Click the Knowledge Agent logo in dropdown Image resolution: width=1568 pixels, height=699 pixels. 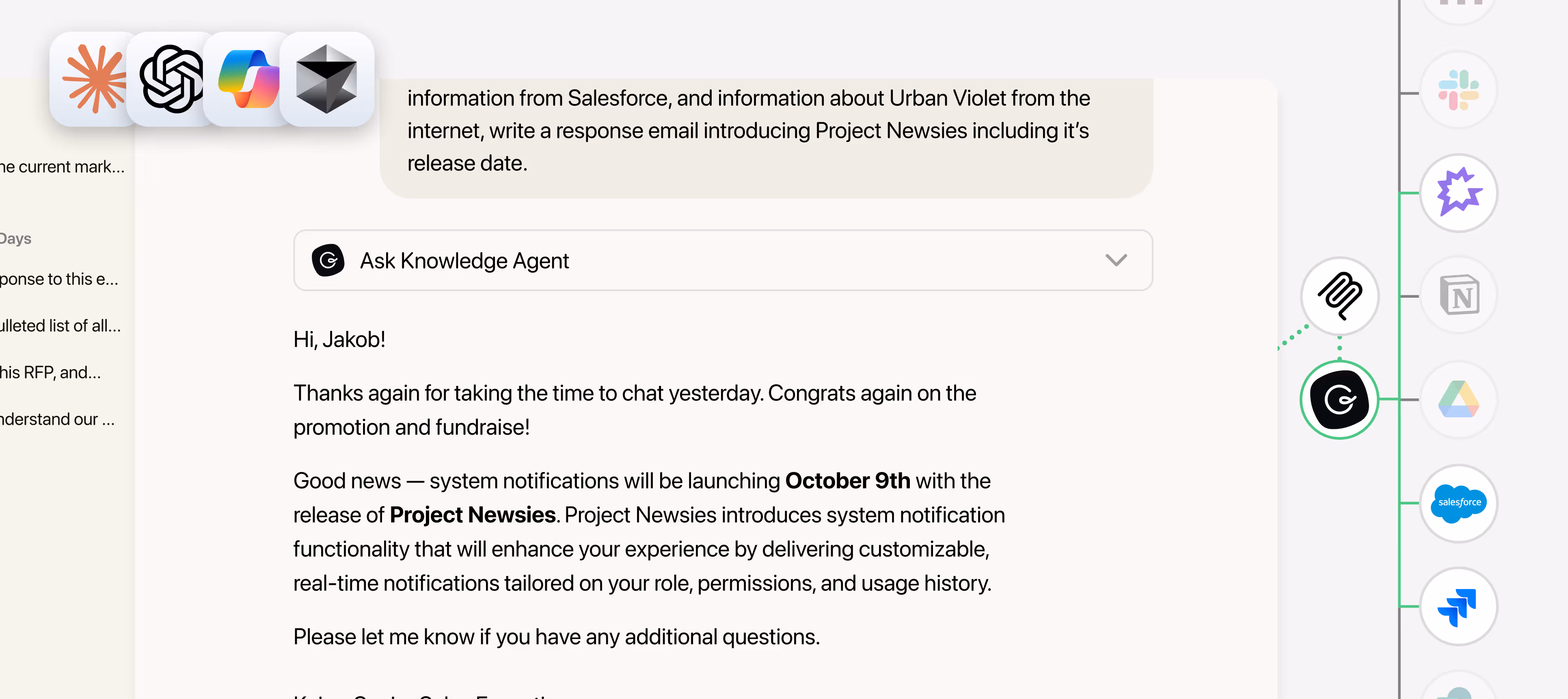tap(328, 261)
